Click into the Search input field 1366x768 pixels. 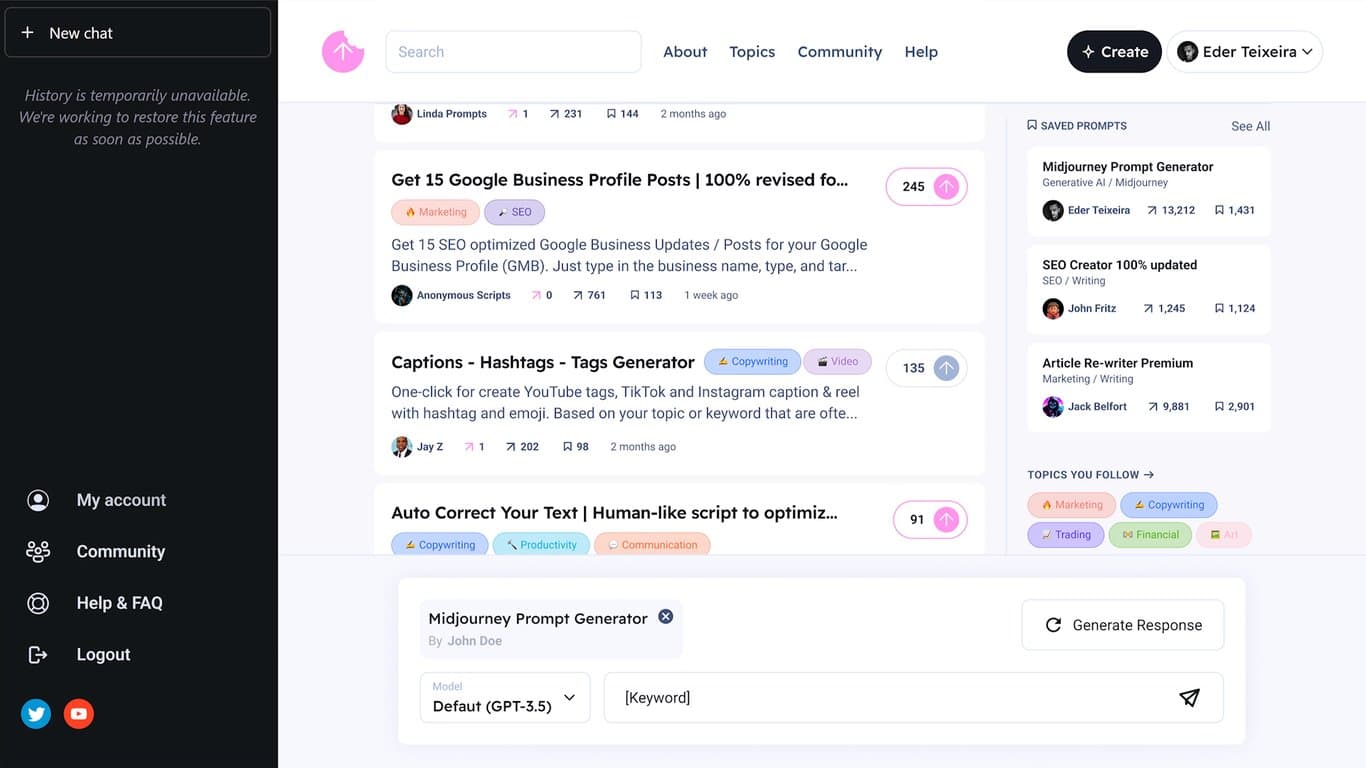click(513, 52)
